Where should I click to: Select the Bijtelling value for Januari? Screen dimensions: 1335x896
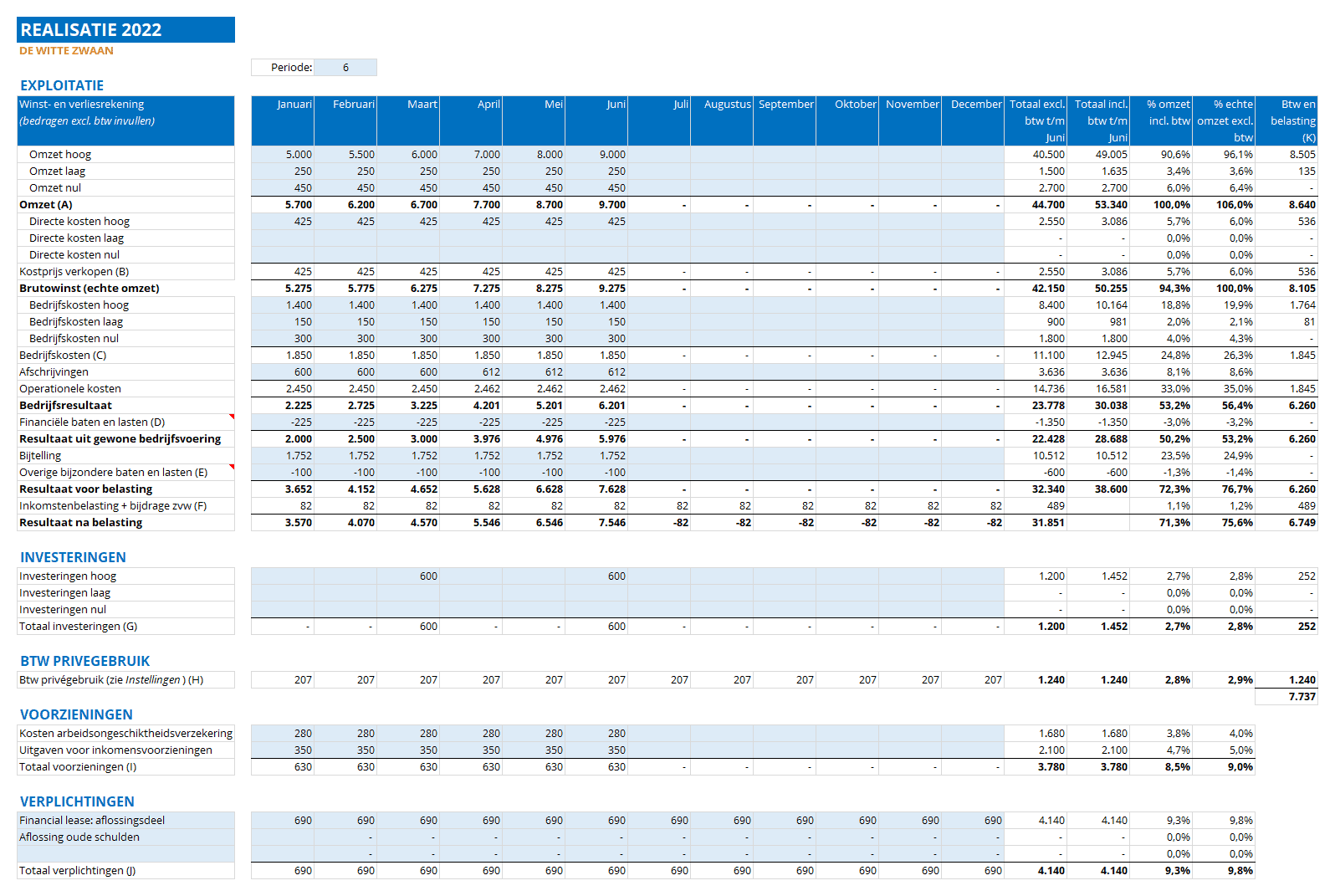tap(283, 456)
